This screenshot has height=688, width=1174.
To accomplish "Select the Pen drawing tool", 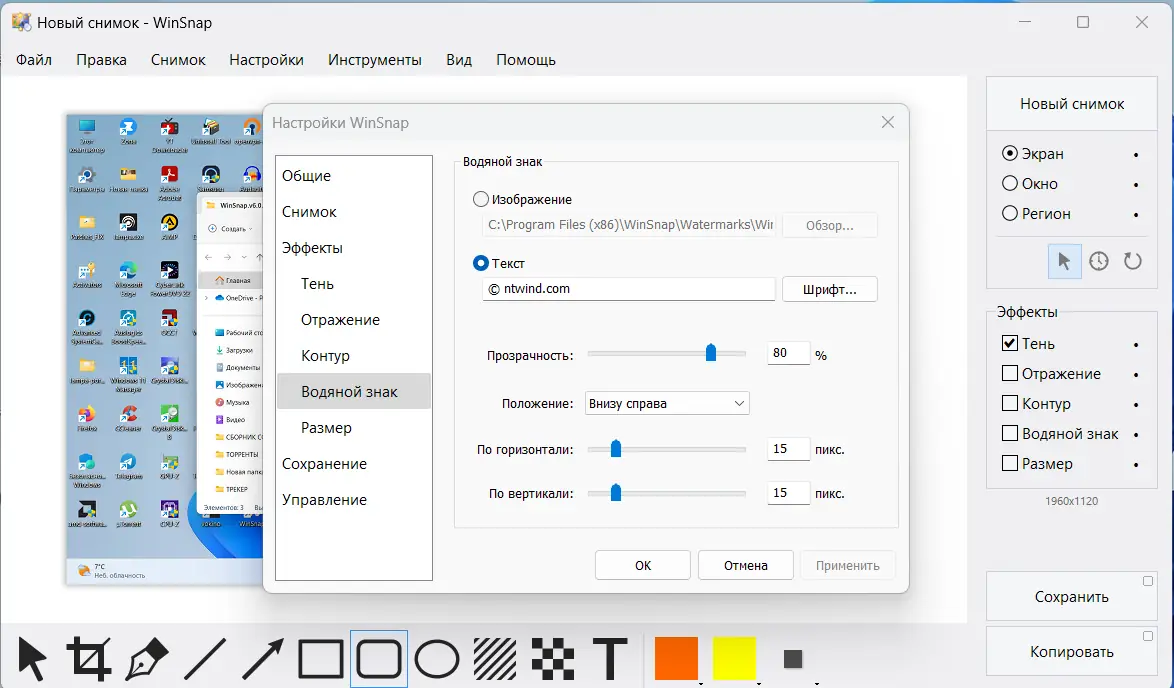I will pos(147,659).
